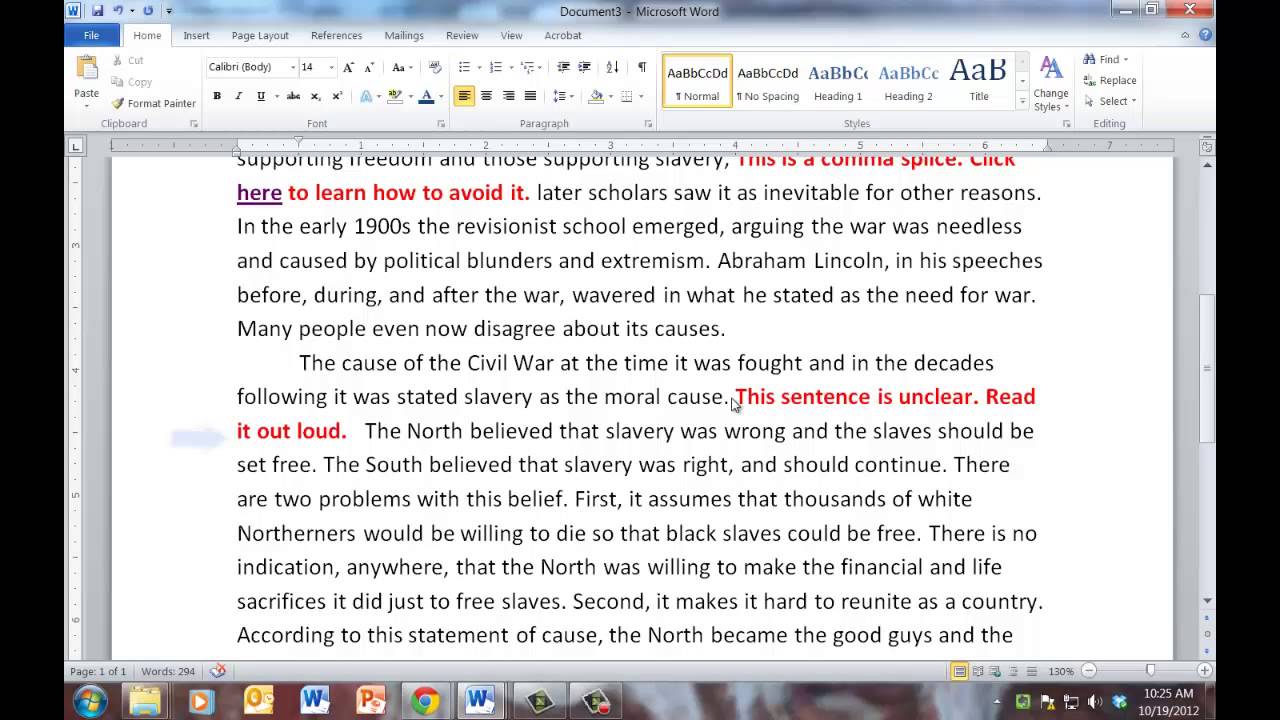
Task: Open the Paragraph dialog launcher
Action: click(x=648, y=124)
